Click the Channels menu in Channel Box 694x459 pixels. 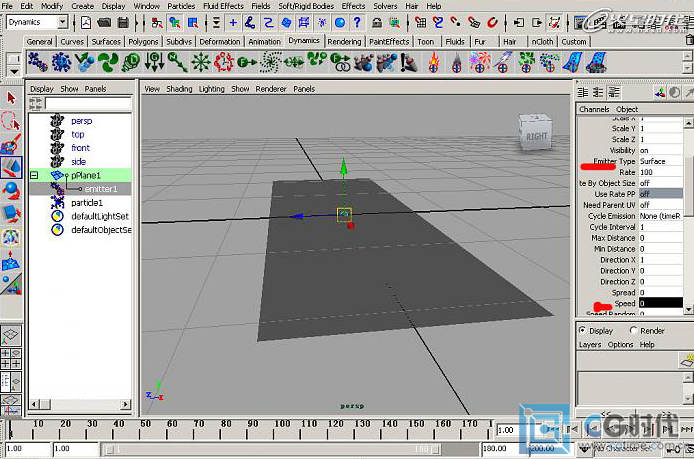coord(594,109)
